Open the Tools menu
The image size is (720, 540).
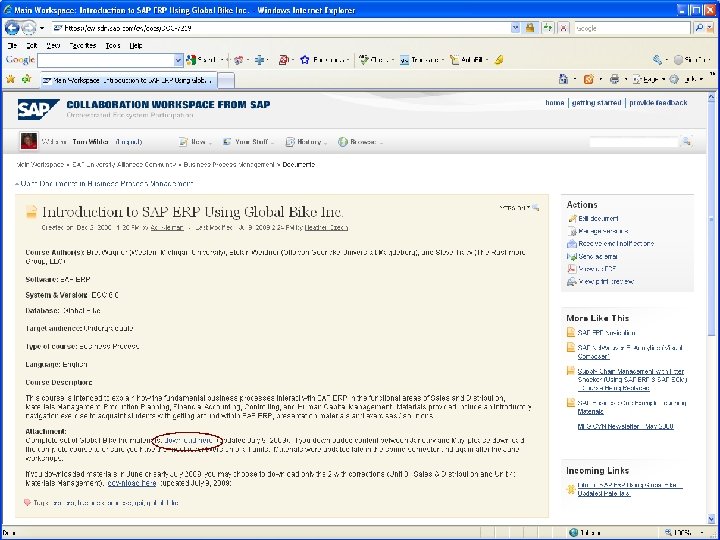point(112,45)
